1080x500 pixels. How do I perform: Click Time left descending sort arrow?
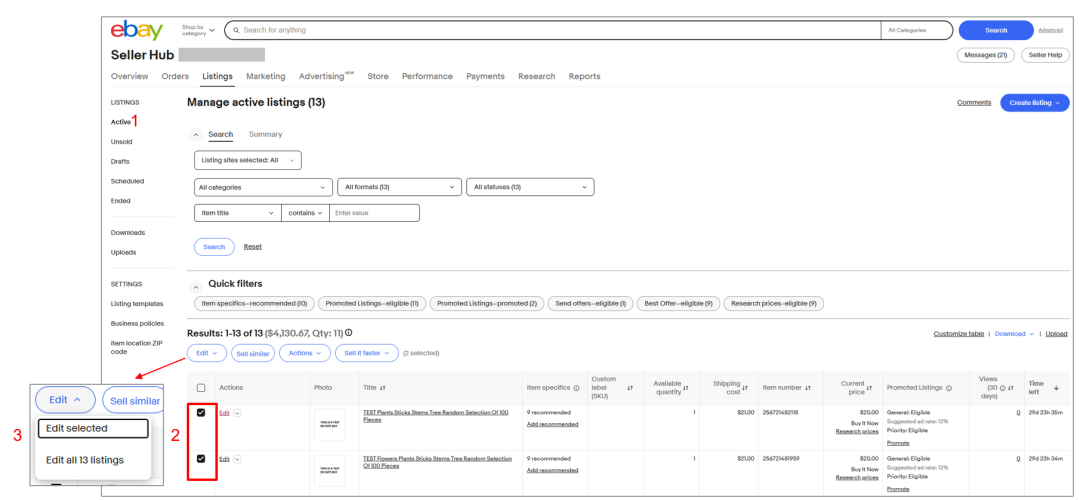pos(1056,388)
